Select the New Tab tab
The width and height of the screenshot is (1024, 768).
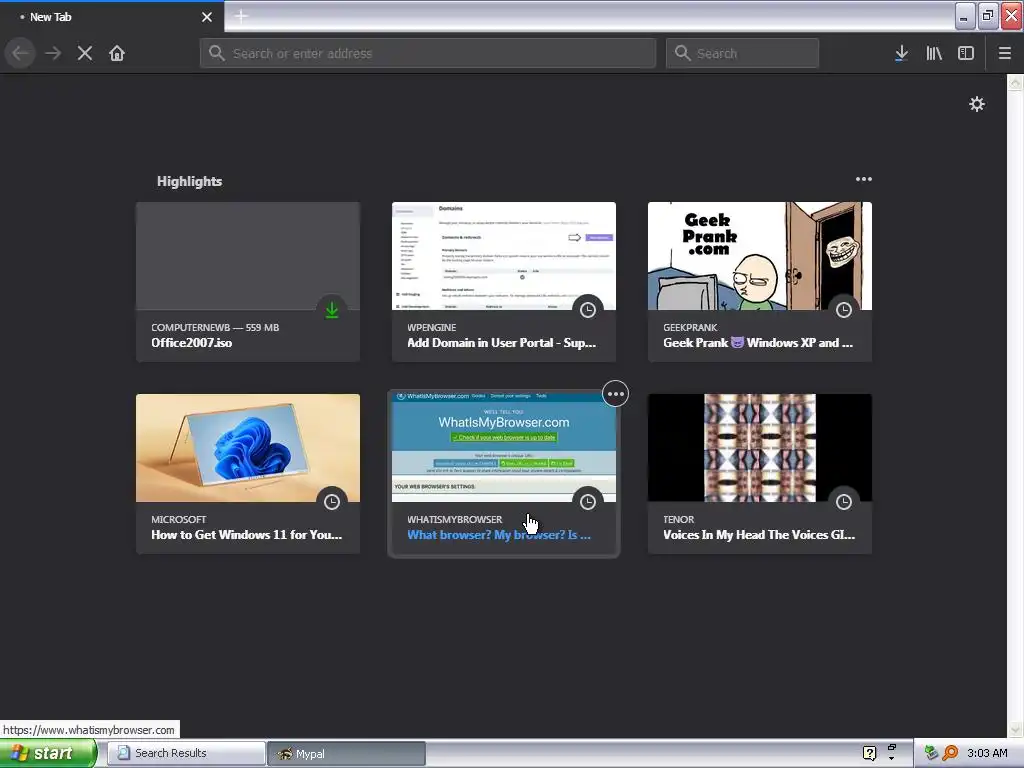(111, 17)
